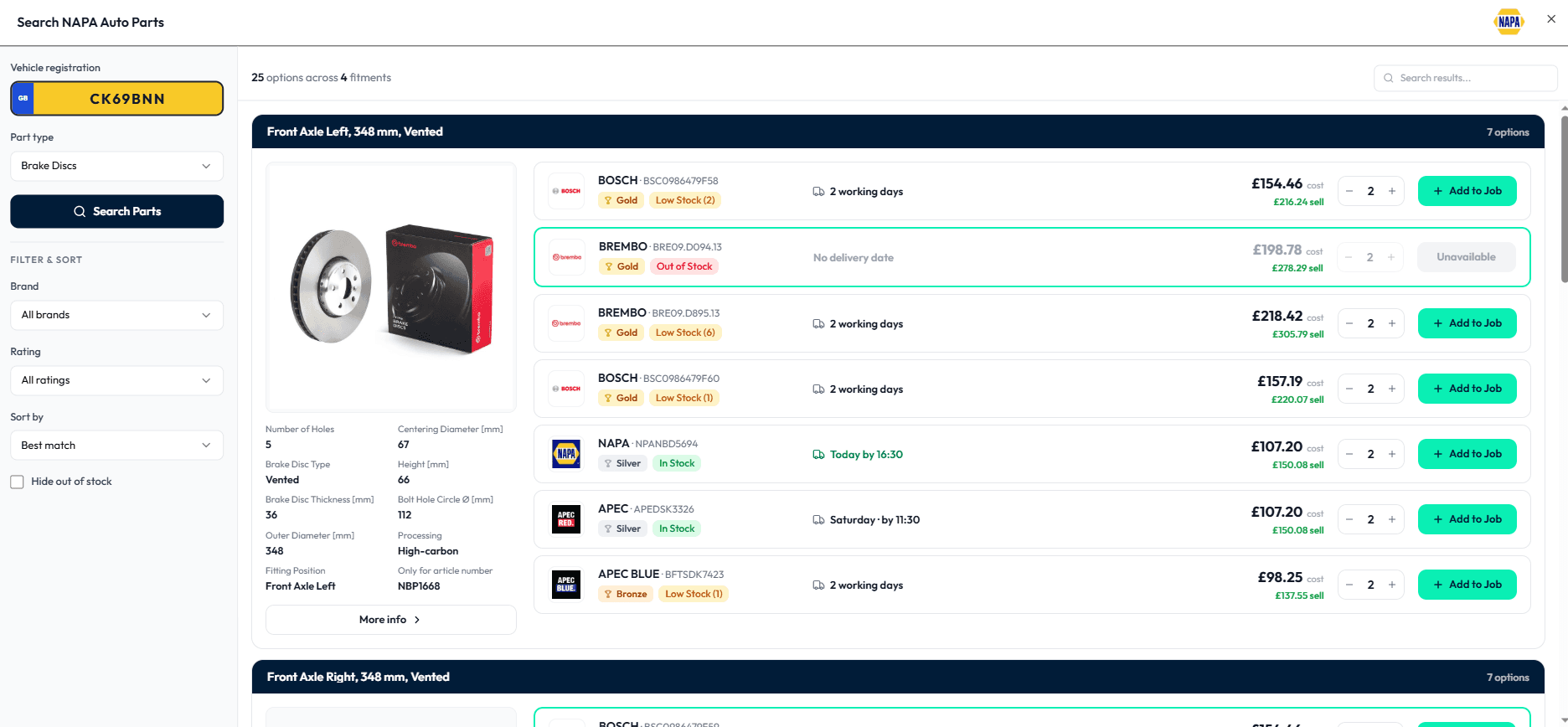
Task: Click the vehicle registration CK69BNN field
Action: (116, 98)
